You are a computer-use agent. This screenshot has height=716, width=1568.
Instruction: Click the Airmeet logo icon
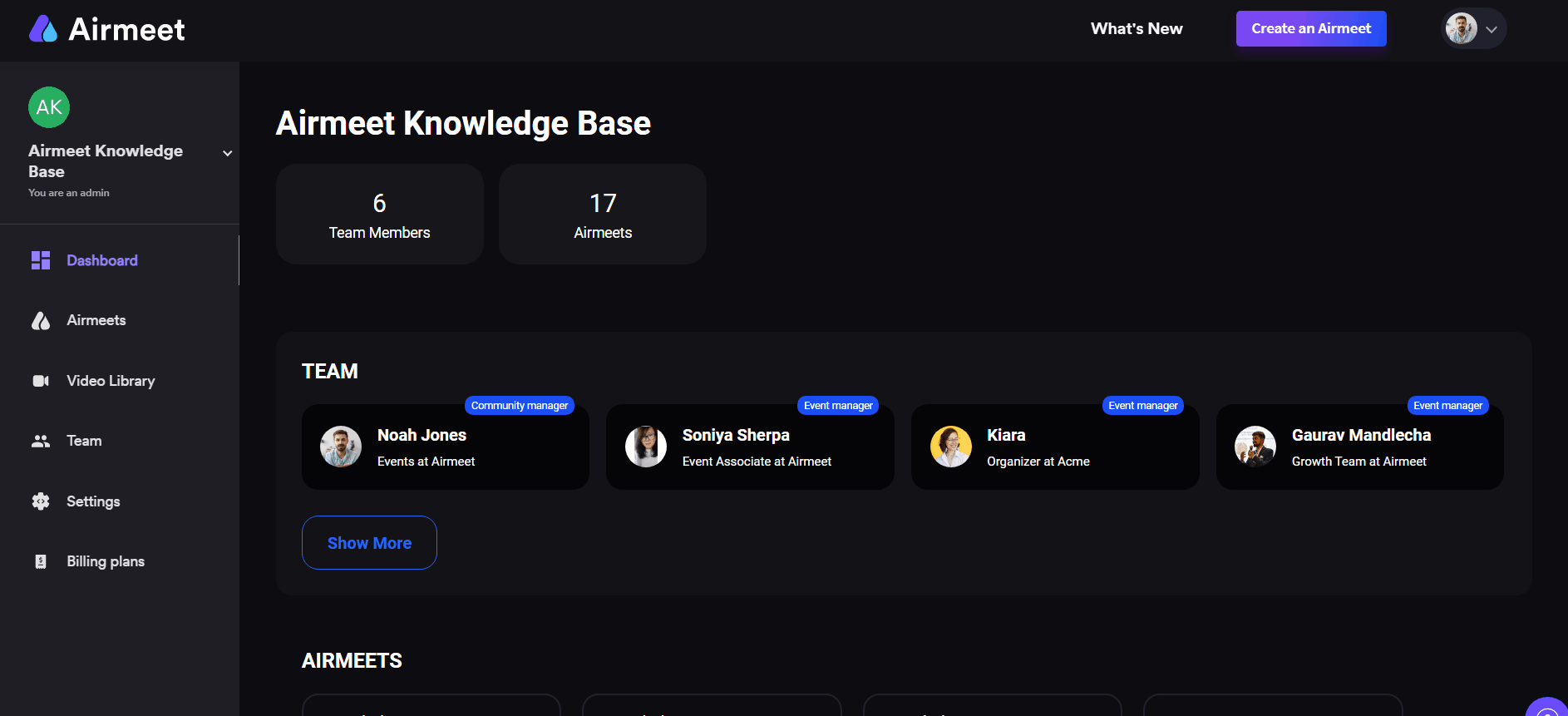[x=43, y=29]
